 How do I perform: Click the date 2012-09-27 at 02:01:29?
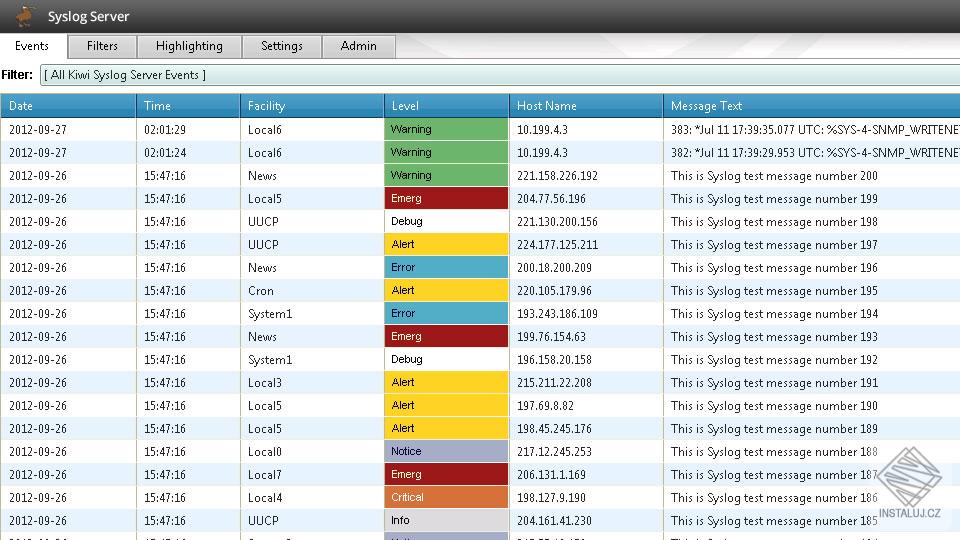pos(38,130)
